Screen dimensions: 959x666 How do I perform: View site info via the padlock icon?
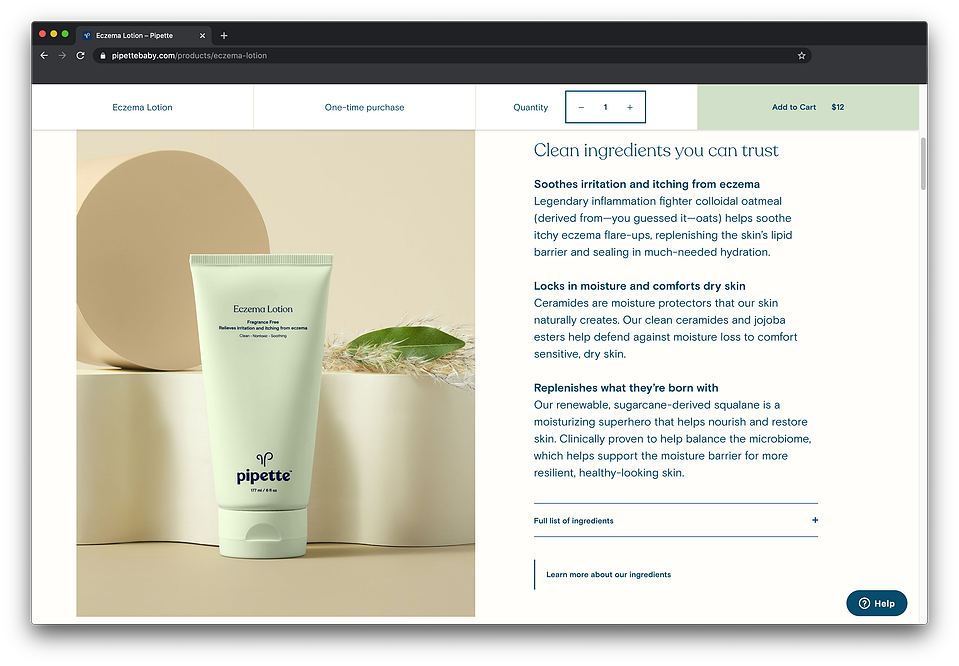(103, 56)
